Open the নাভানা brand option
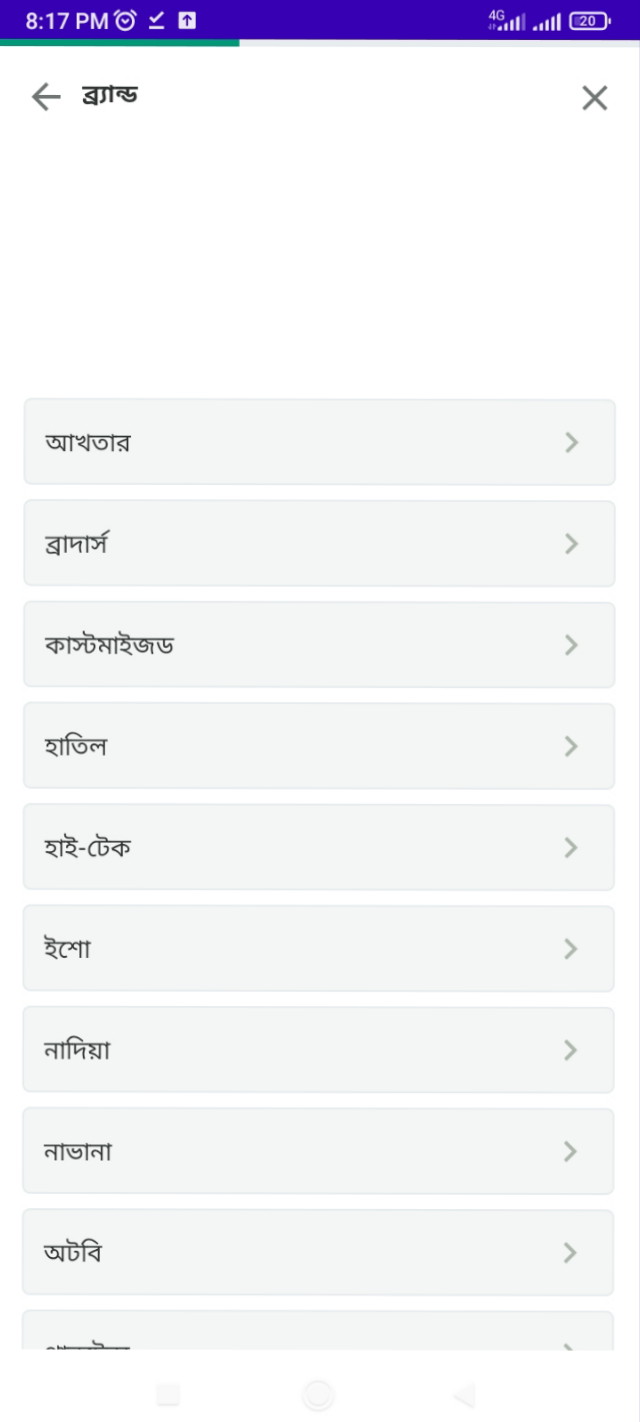This screenshot has height=1422, width=640. coord(319,1151)
